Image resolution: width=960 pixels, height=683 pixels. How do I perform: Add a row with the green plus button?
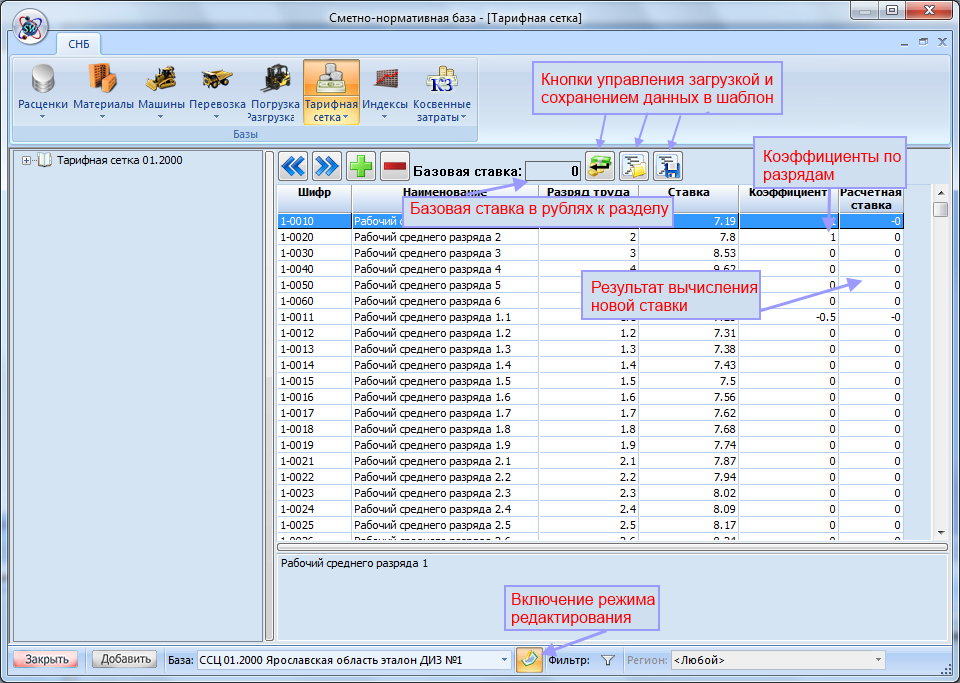coord(361,166)
